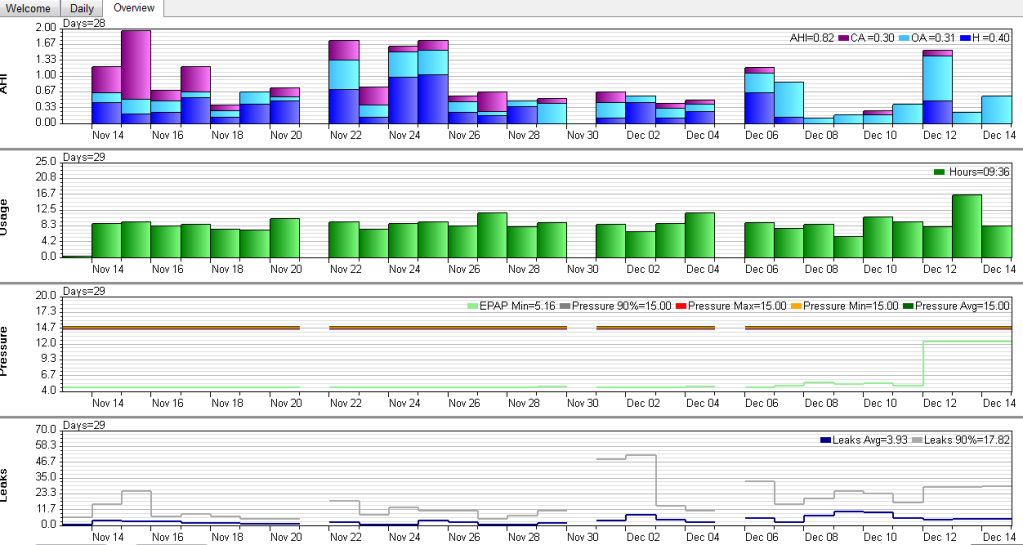1023x545 pixels.
Task: Select the tallest bar in the AHI chart
Action: tap(136, 77)
